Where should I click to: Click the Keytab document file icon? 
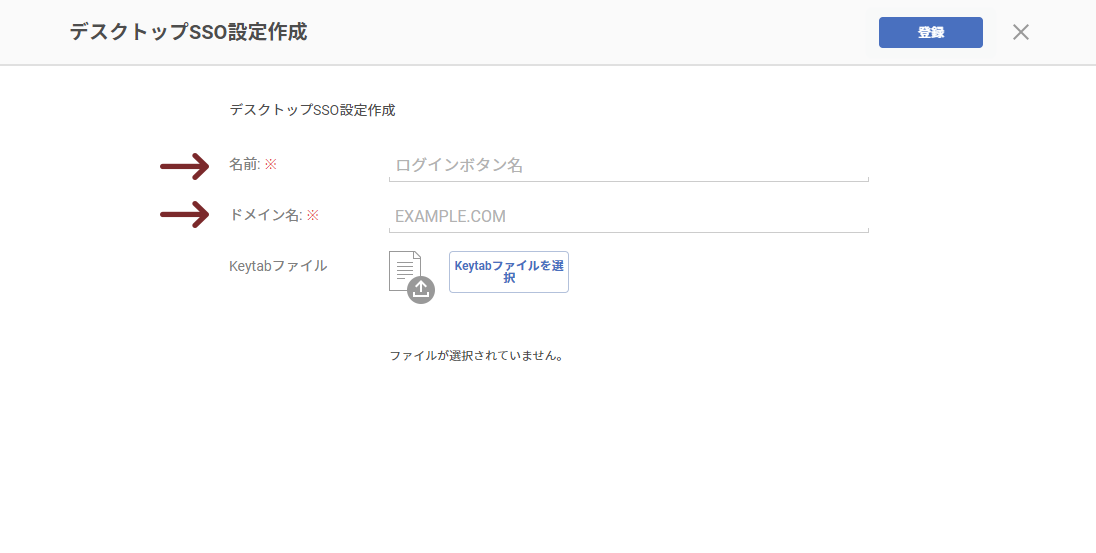click(x=404, y=270)
